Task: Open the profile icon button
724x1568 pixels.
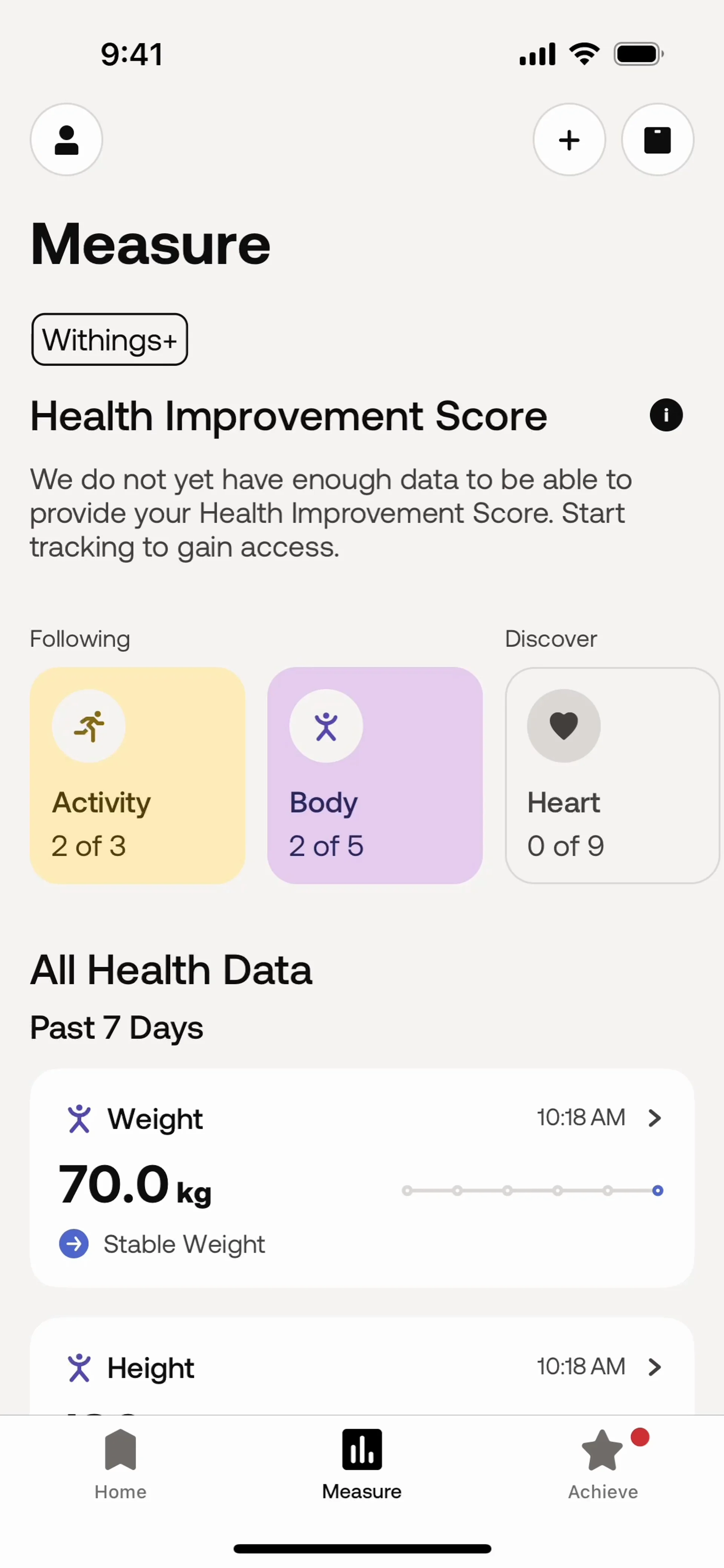Action: click(x=66, y=140)
